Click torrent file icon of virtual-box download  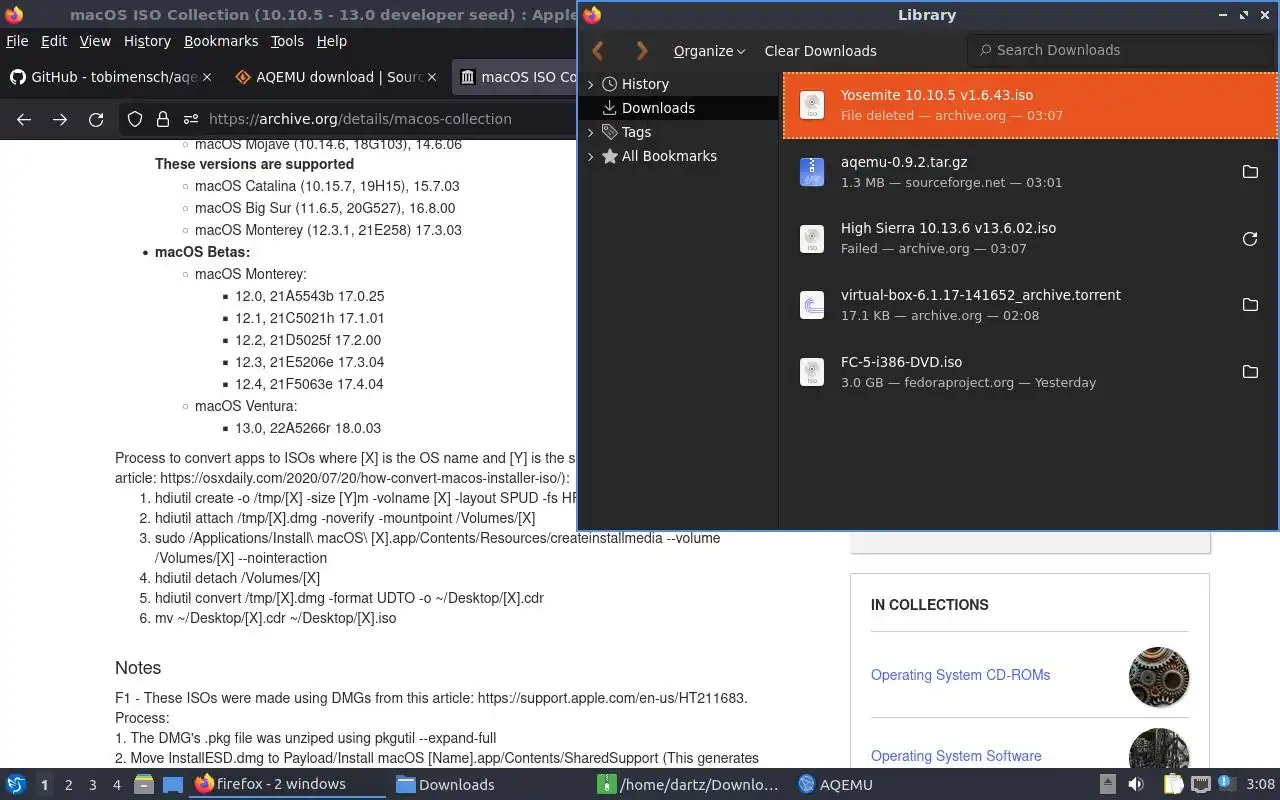(812, 305)
